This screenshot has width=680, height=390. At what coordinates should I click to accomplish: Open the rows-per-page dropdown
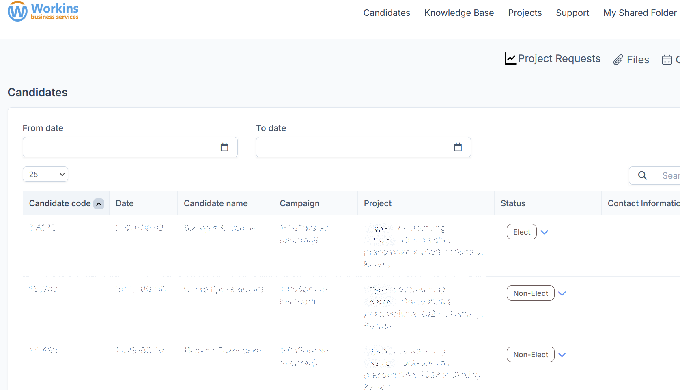coord(46,174)
